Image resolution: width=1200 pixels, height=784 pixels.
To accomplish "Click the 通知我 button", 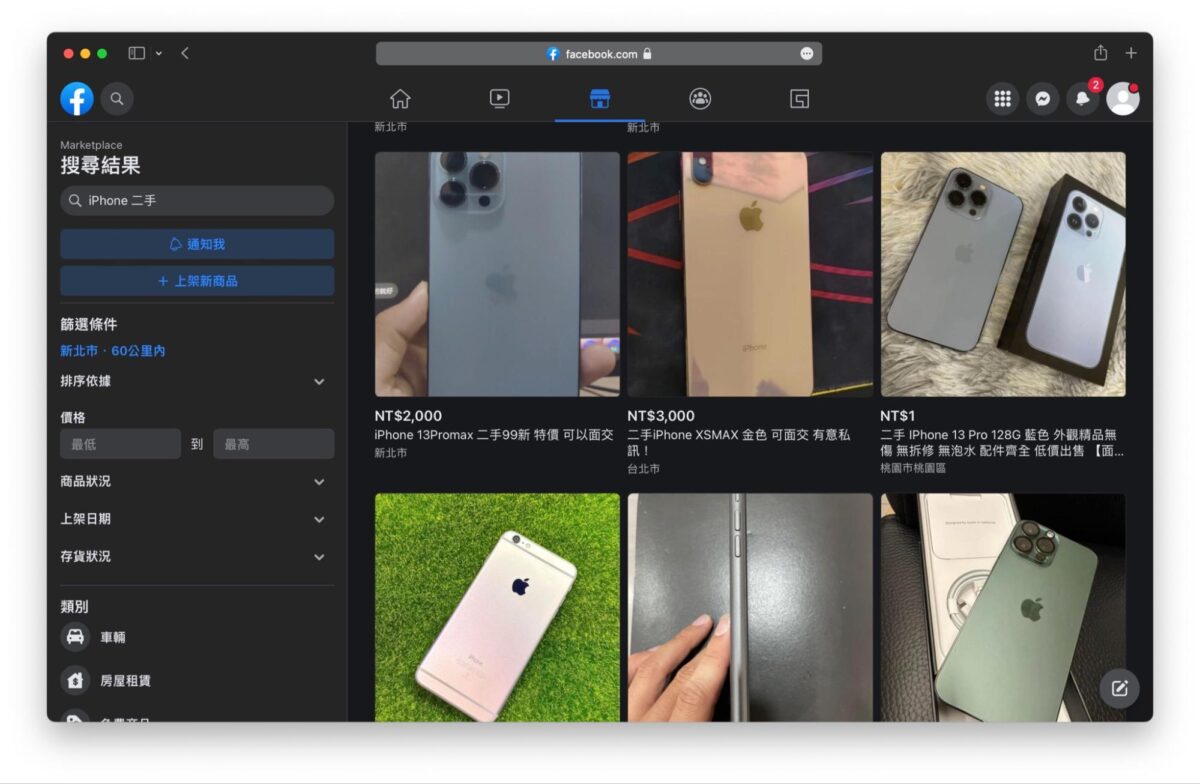I will 197,244.
